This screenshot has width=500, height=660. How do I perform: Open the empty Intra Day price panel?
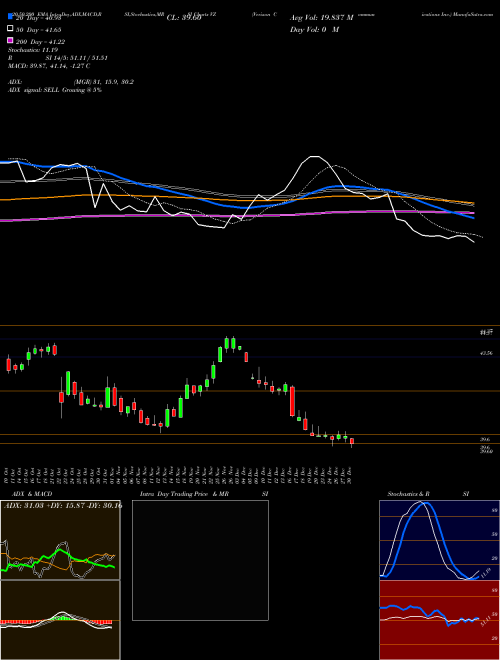(x=200, y=560)
